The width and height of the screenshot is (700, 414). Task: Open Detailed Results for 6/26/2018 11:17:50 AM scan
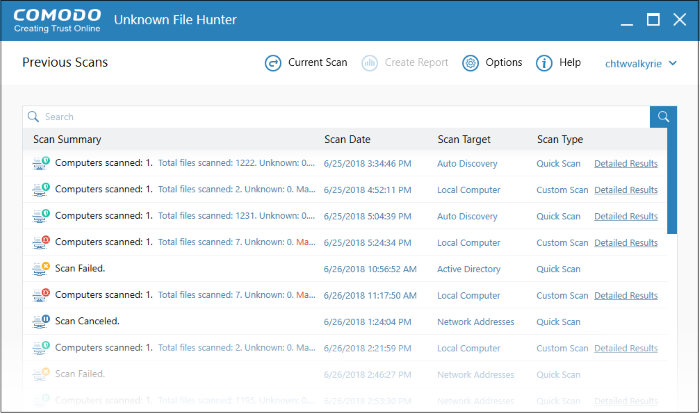626,295
